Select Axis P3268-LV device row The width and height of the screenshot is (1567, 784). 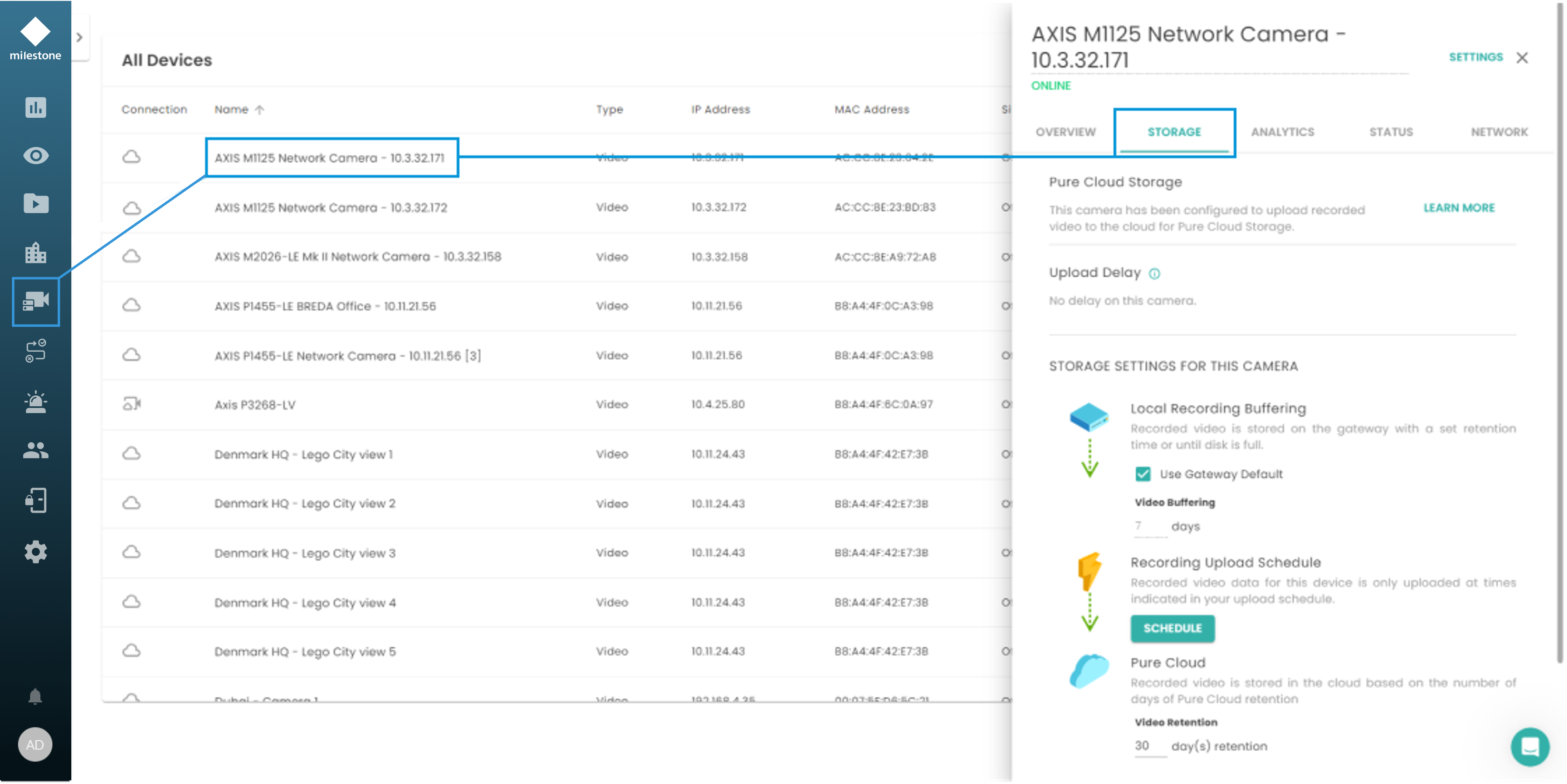click(255, 404)
